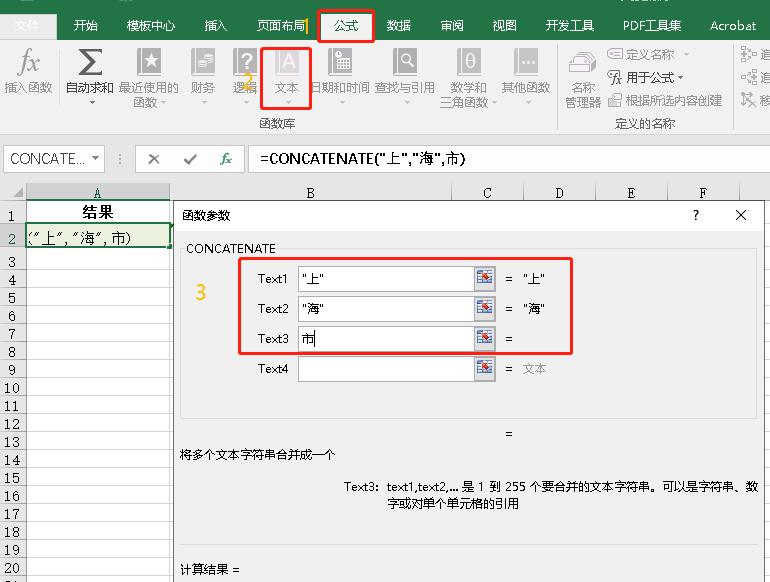Switch to PDF工具集 tab

coord(652,26)
